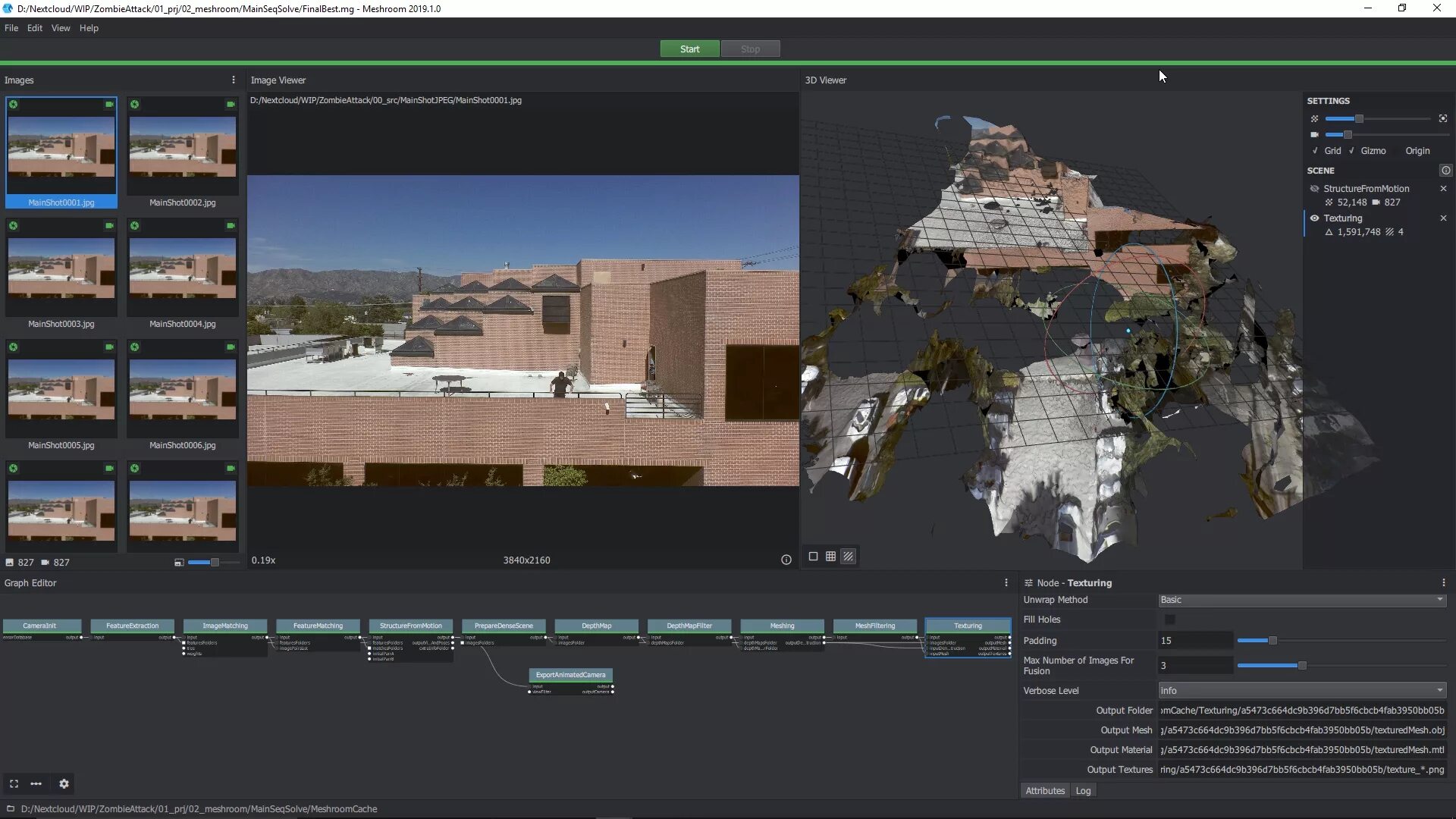Toggle the Fill Holes checkbox
1456x819 pixels.
[1169, 620]
